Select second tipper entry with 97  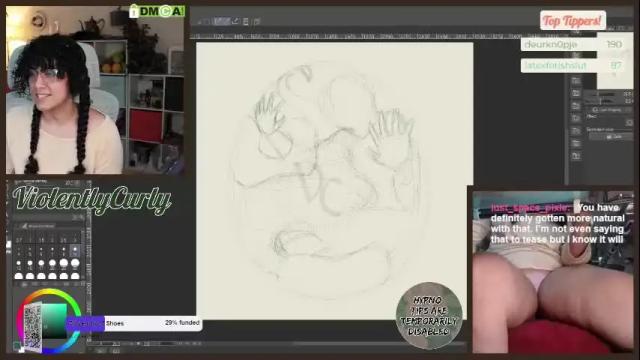click(573, 65)
